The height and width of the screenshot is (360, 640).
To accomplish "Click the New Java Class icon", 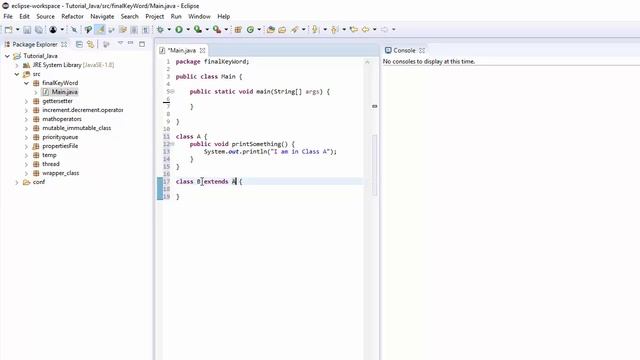I will [250, 29].
